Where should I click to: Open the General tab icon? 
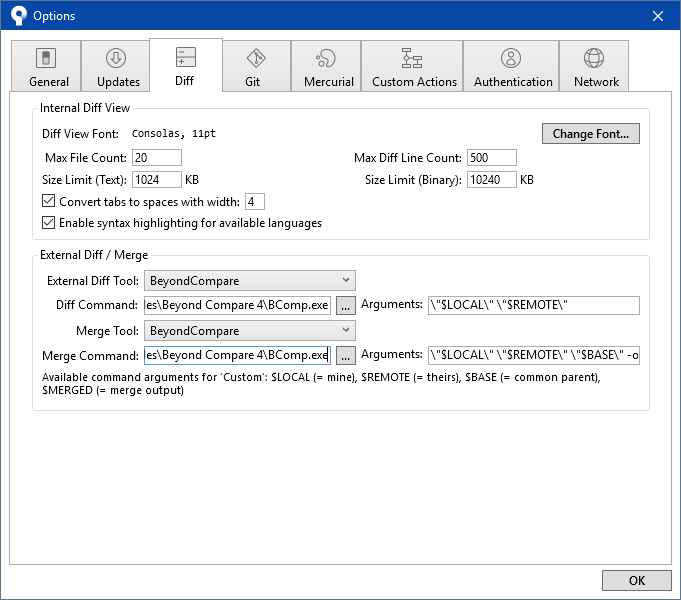click(46, 58)
